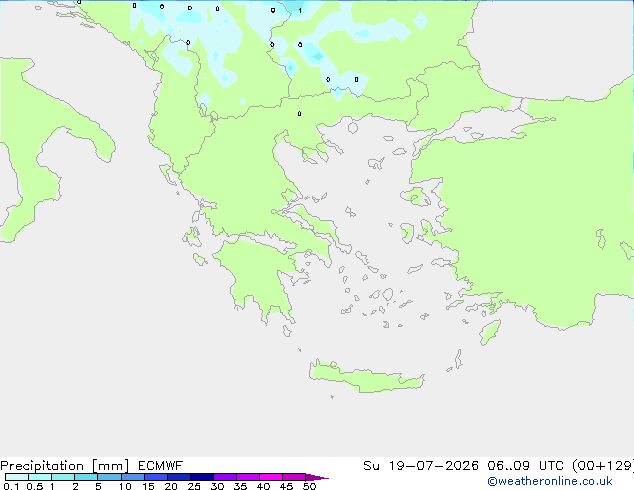Pick the 2 to 5 mm legend color

(86, 477)
